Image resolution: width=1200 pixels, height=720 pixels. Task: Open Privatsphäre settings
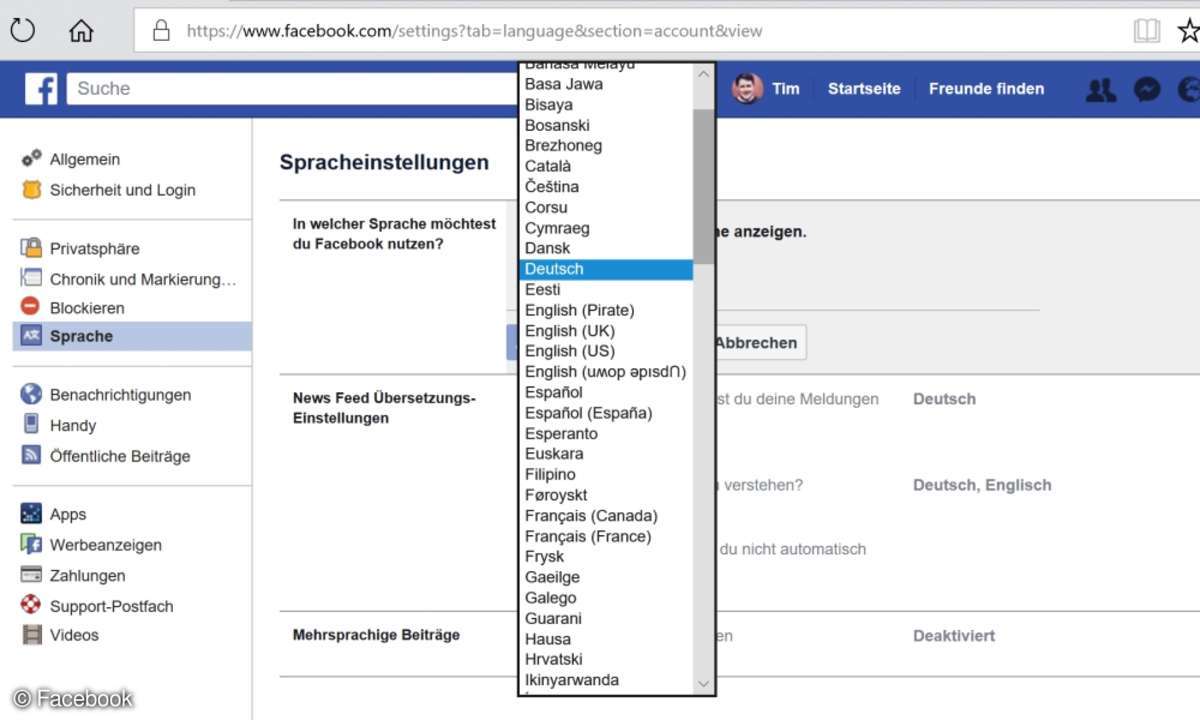pyautogui.click(x=95, y=249)
